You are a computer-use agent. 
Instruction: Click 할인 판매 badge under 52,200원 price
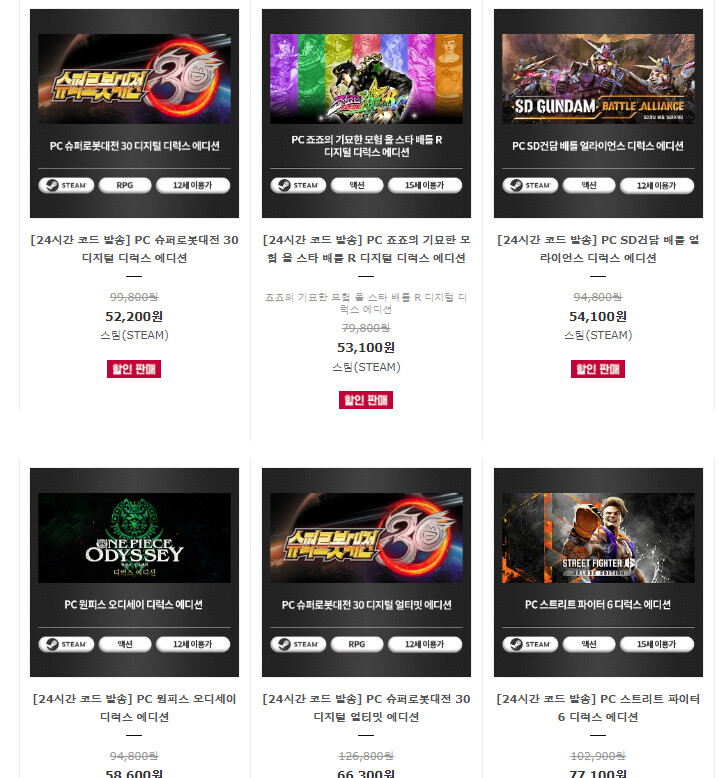pyautogui.click(x=134, y=369)
